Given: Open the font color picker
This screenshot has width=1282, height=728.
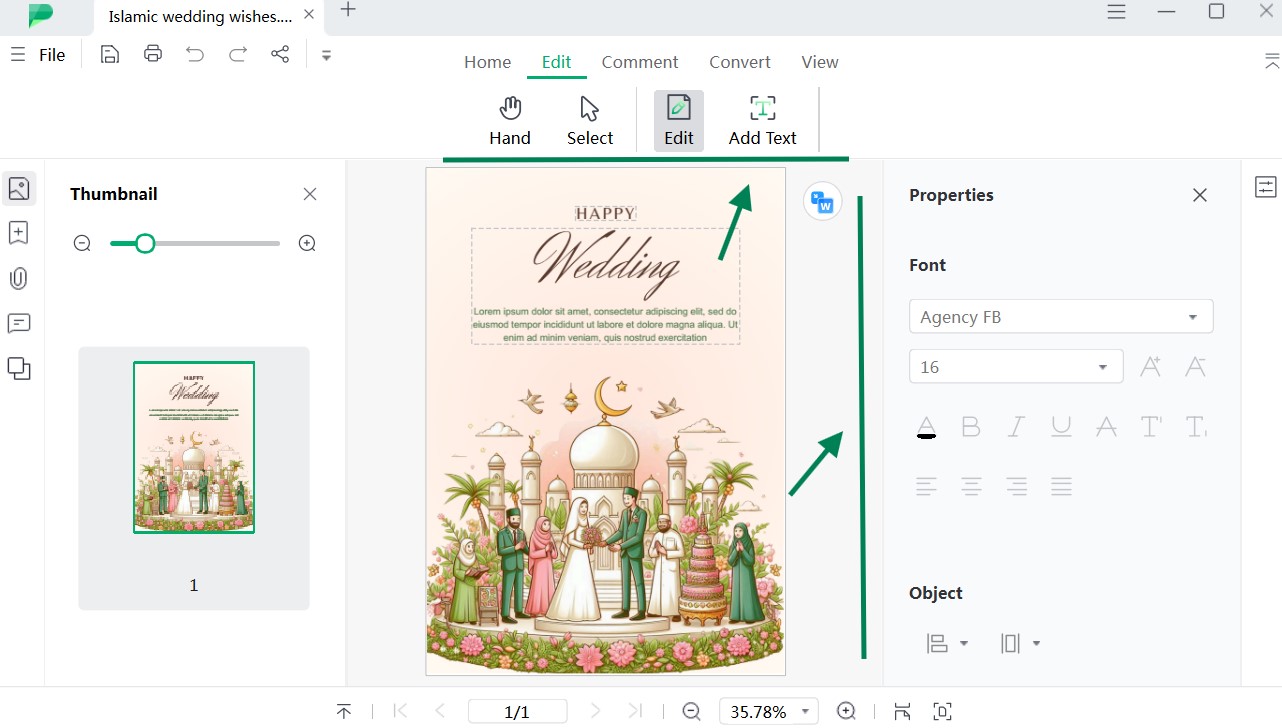Looking at the screenshot, I should pos(926,427).
